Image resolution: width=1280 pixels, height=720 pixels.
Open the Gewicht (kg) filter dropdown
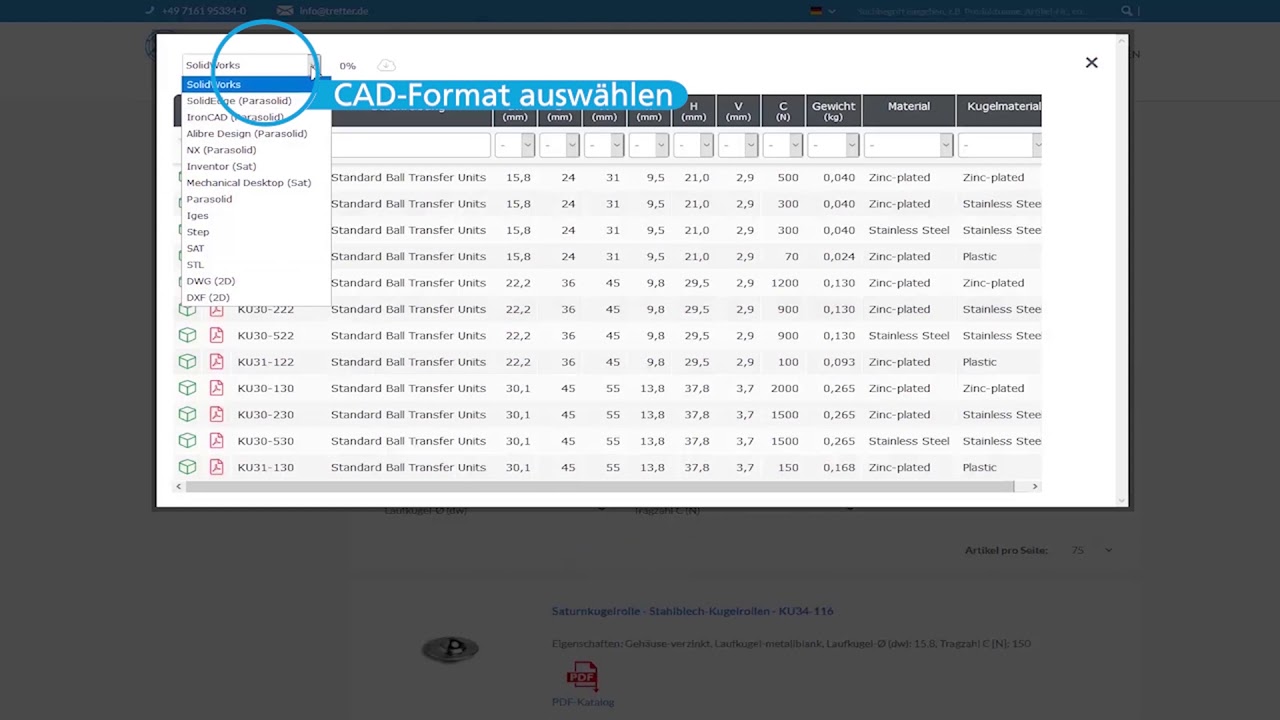click(x=833, y=146)
